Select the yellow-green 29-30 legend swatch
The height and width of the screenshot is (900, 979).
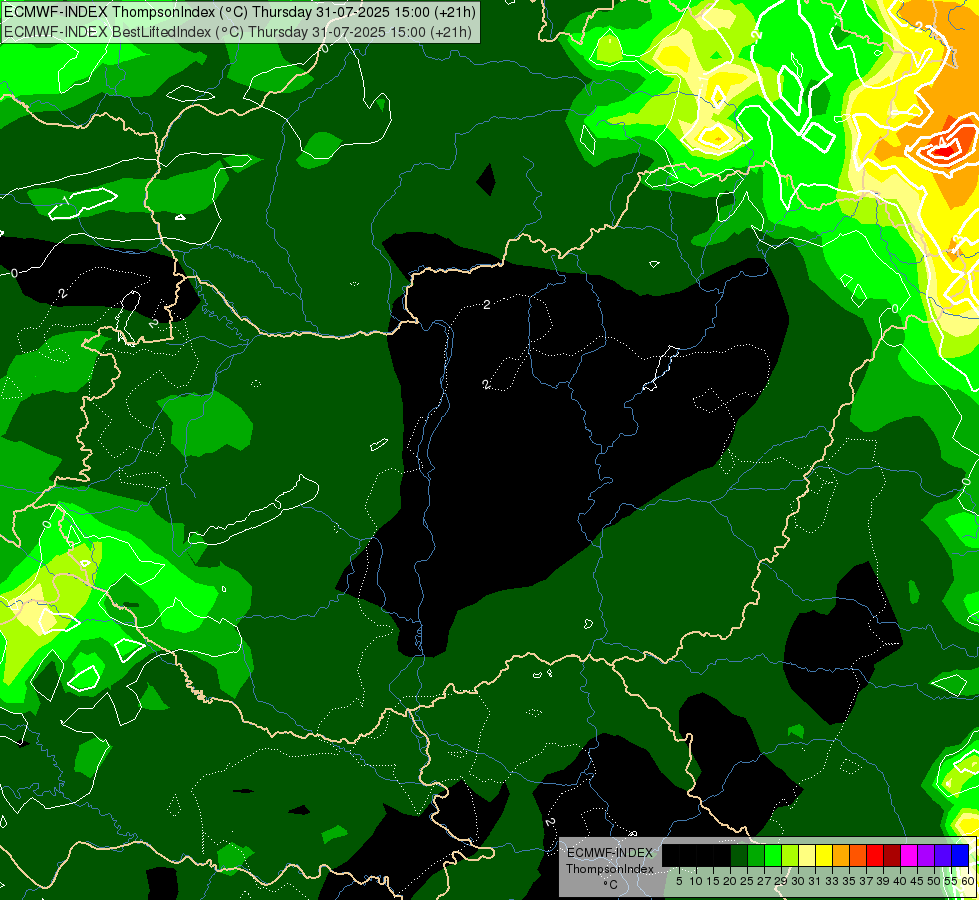pos(790,855)
